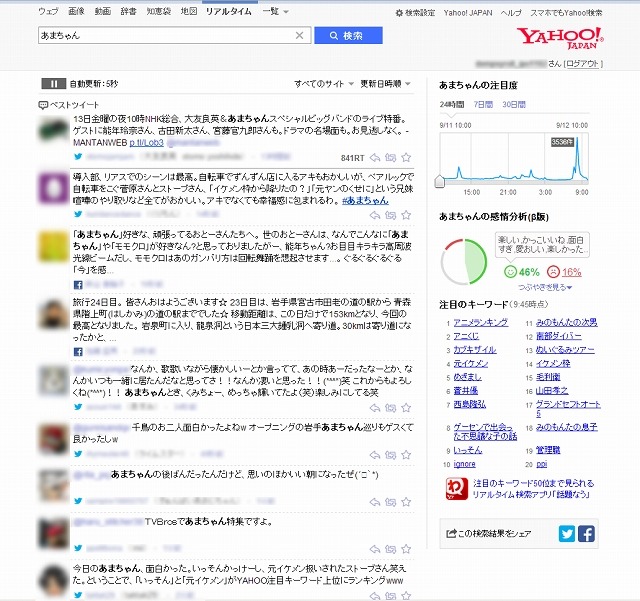This screenshot has width=640, height=601.
Task: Open the スマホでもYahoo!検索 link
Action: (x=566, y=13)
